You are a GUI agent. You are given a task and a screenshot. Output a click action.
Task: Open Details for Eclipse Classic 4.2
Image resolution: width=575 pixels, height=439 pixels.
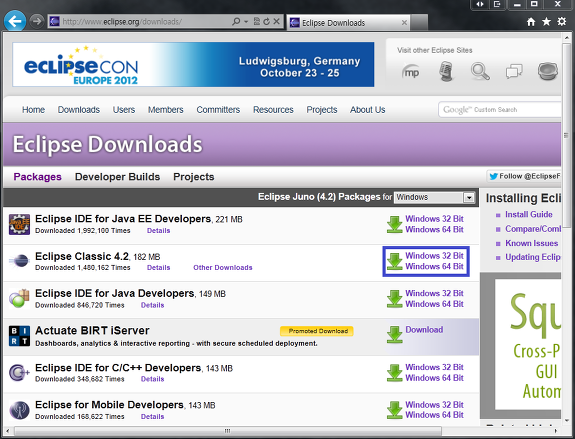158,268
